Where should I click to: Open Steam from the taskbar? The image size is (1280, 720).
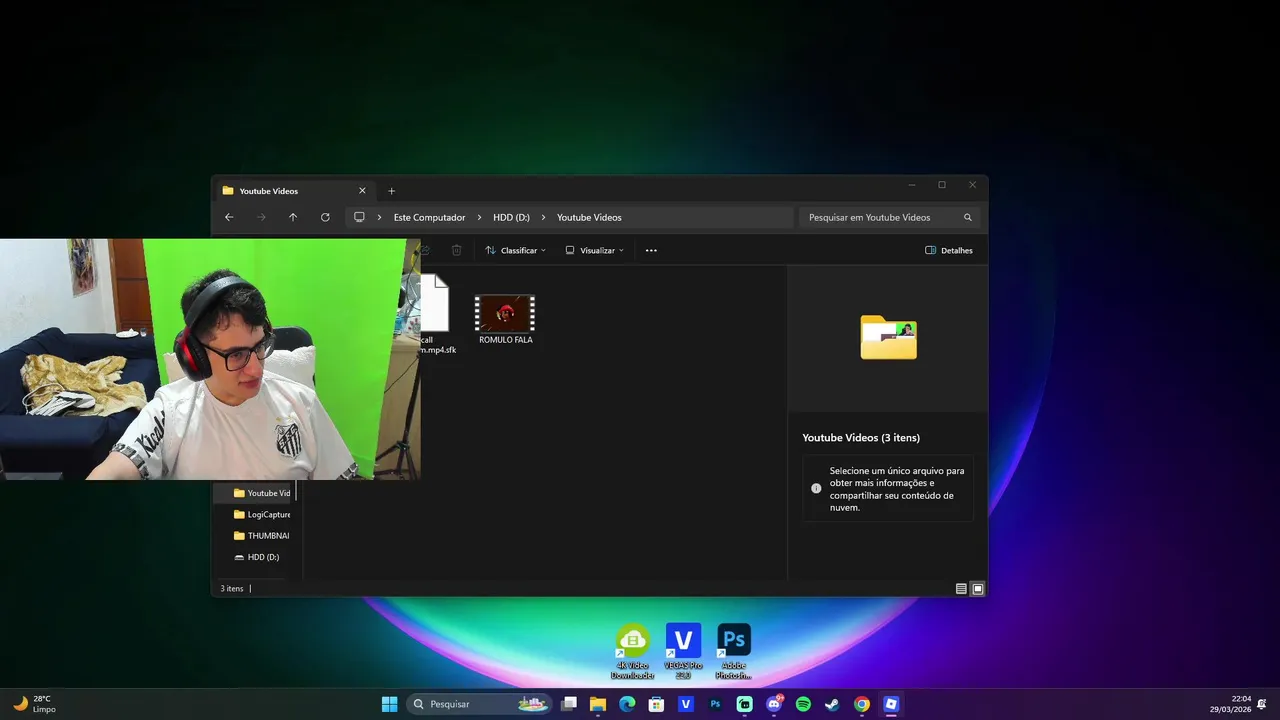[832, 704]
